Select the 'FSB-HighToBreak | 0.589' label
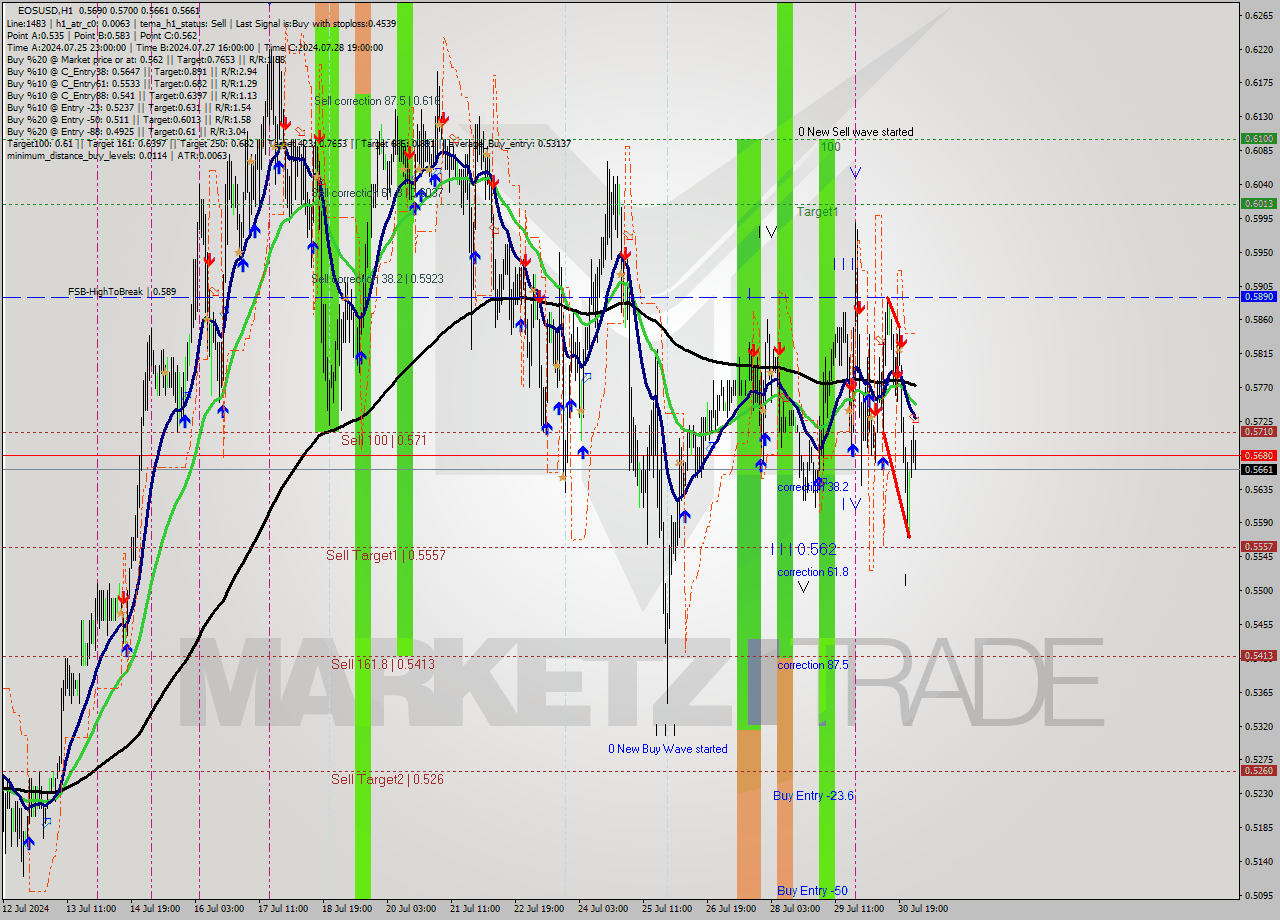The height and width of the screenshot is (920, 1280). click(x=122, y=292)
